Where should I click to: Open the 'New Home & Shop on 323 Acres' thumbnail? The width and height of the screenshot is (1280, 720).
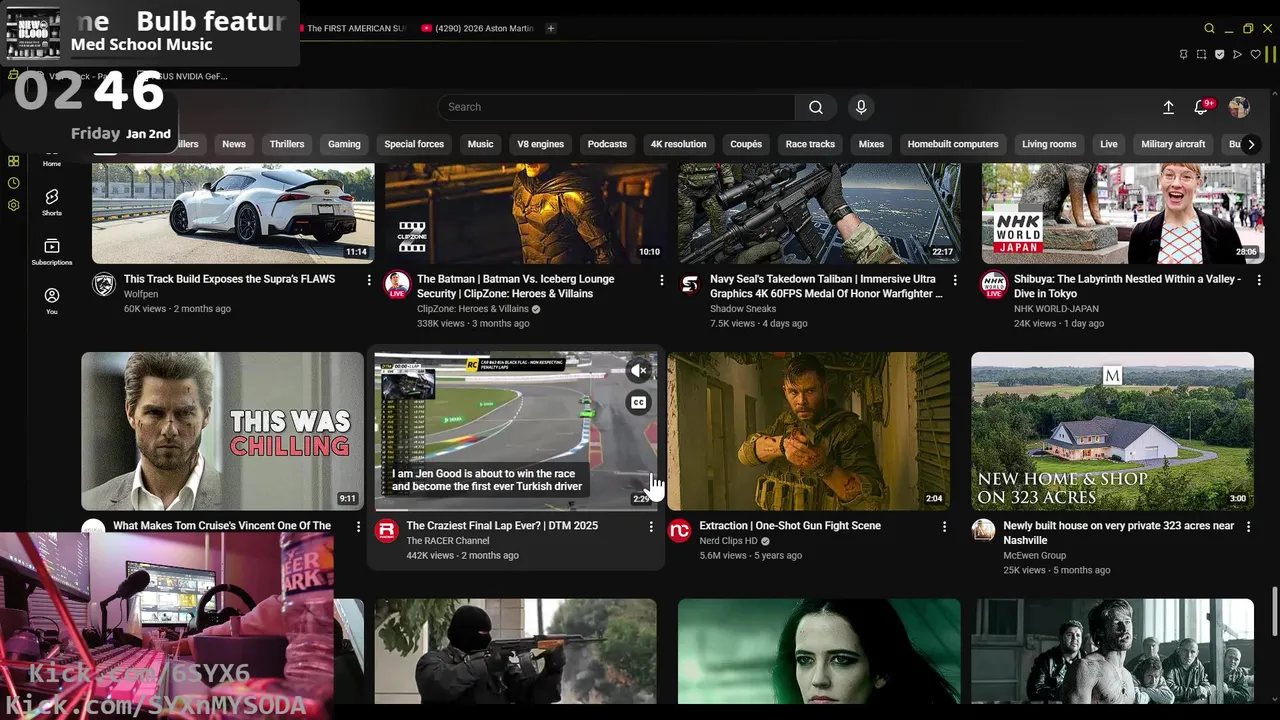pos(1112,431)
